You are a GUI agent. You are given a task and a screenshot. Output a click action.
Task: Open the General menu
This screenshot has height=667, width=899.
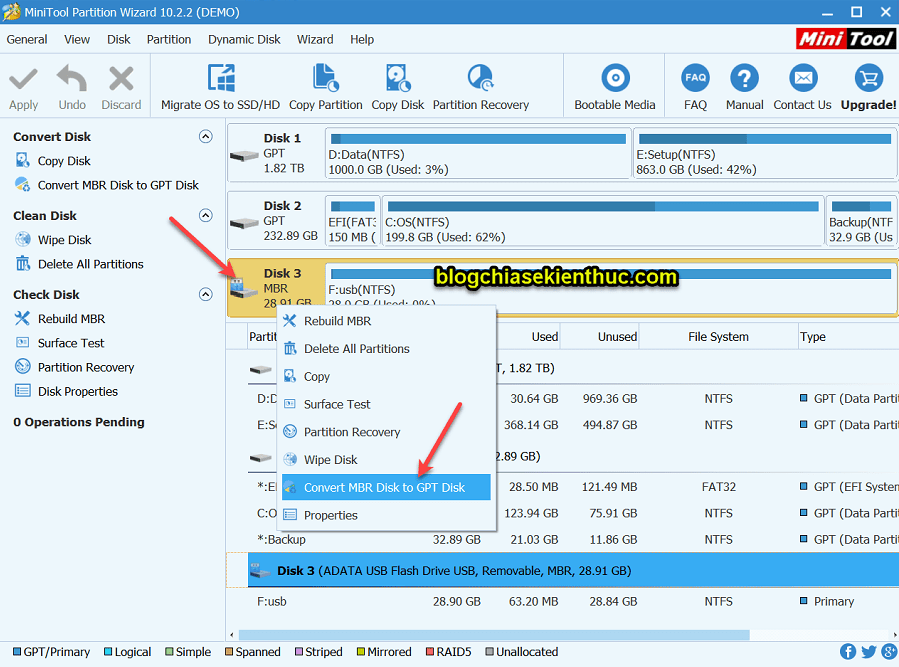tap(27, 40)
